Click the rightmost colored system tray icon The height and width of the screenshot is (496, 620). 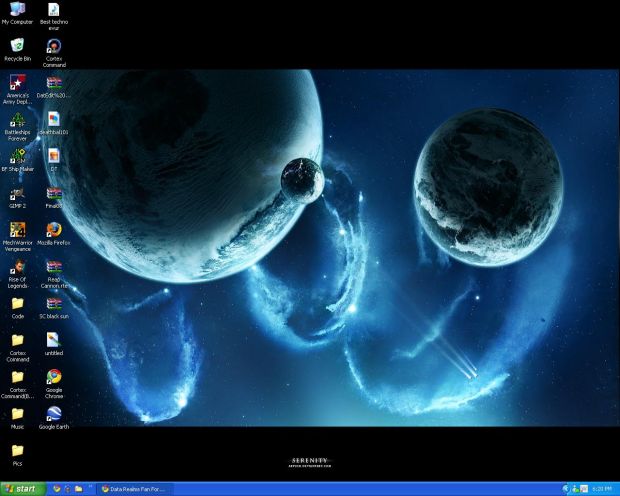(x=584, y=489)
